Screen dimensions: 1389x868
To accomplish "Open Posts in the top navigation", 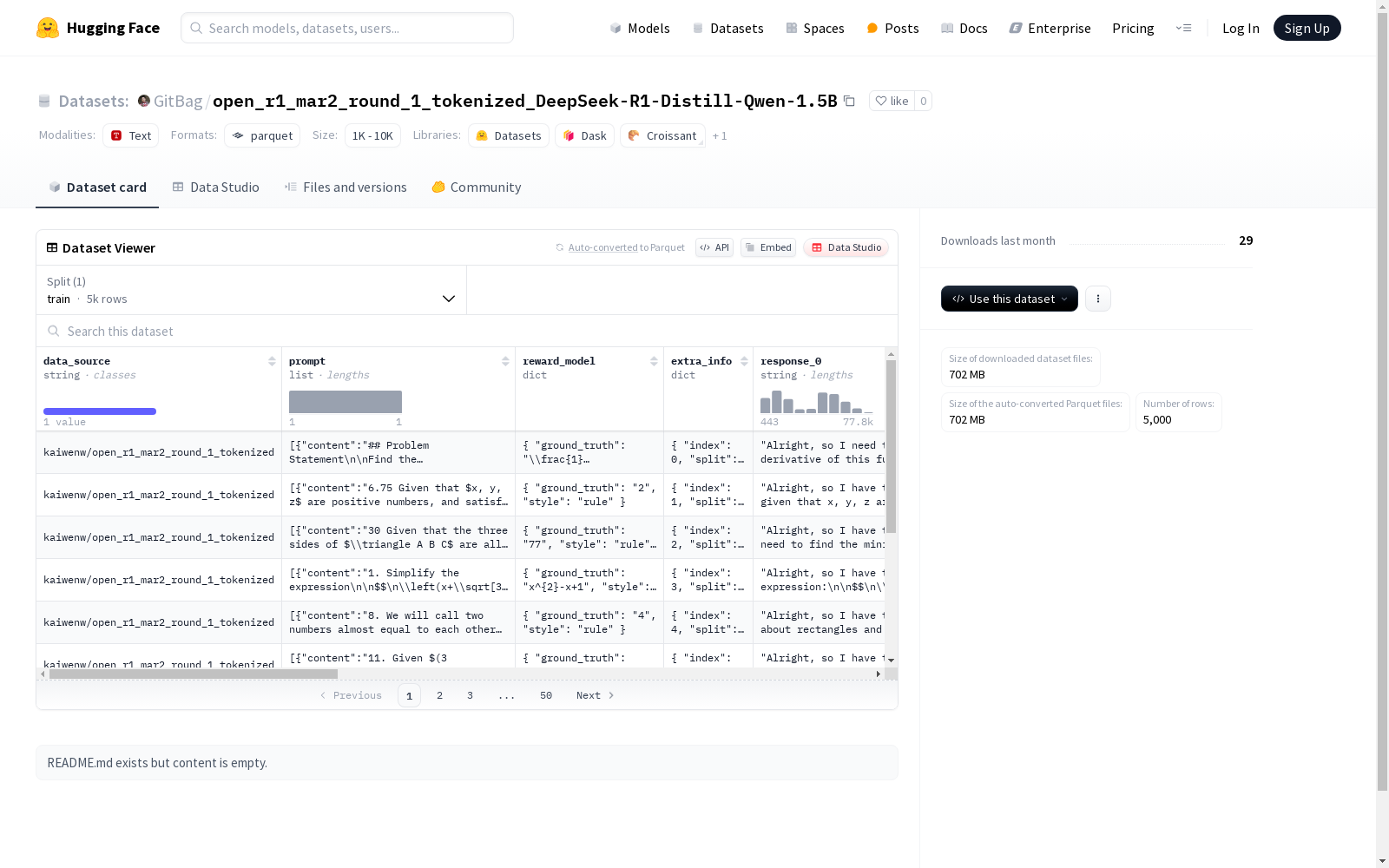I will pyautogui.click(x=892, y=28).
